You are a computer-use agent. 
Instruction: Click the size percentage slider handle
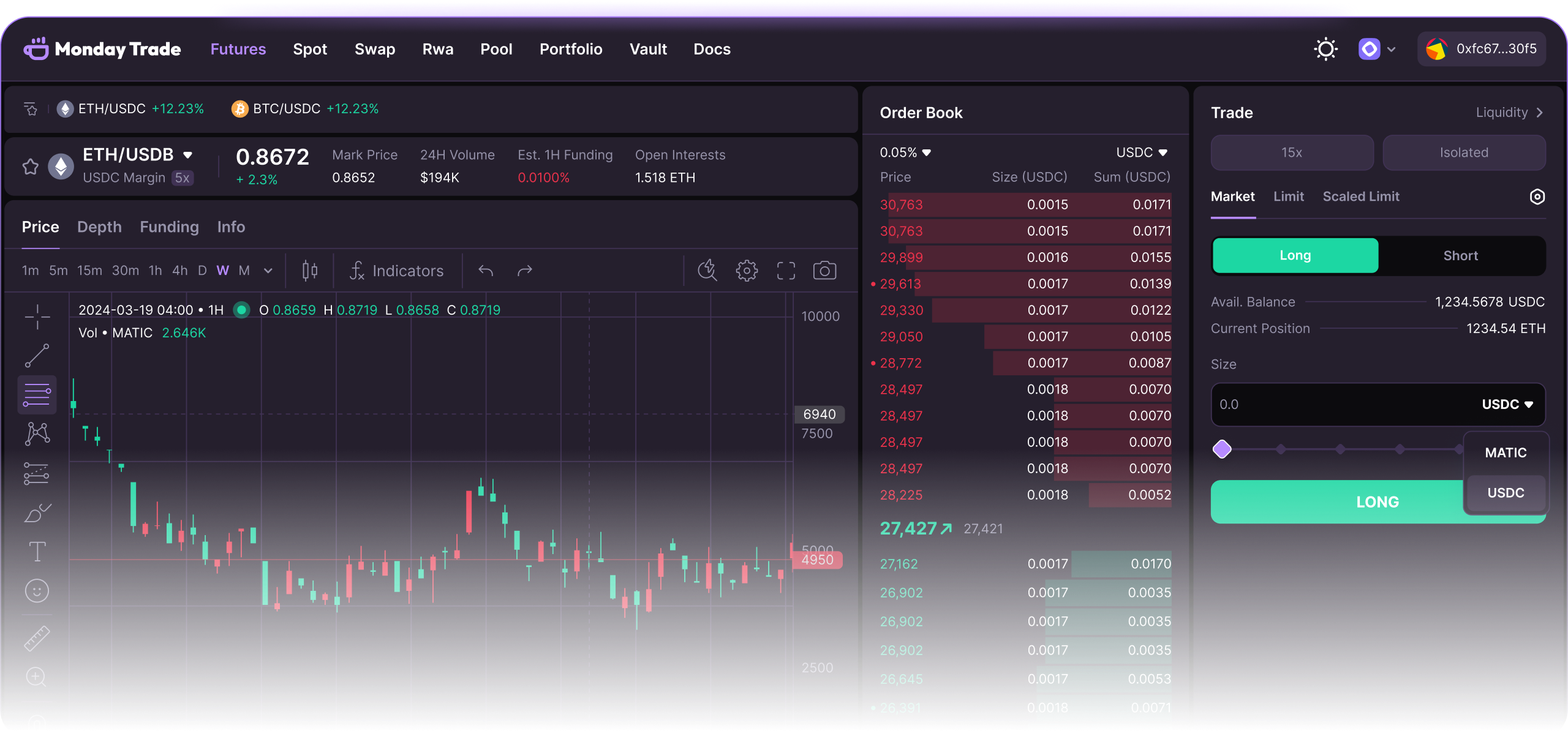1222,449
